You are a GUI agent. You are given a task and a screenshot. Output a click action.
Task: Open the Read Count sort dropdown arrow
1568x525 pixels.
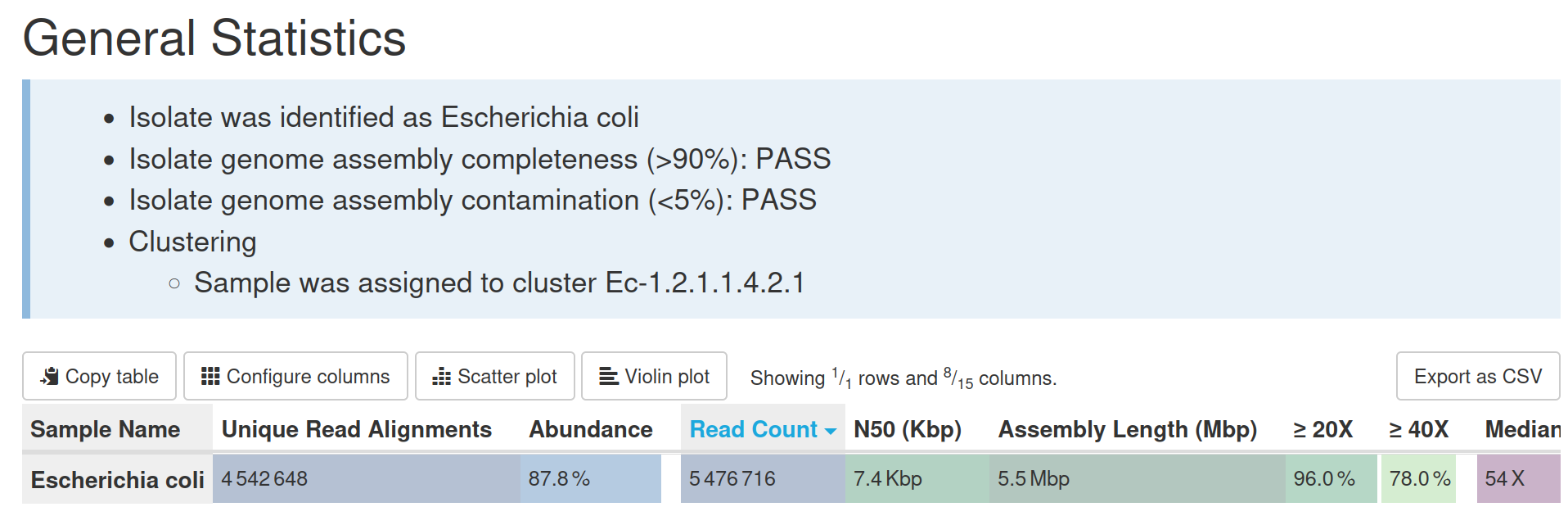coord(830,429)
